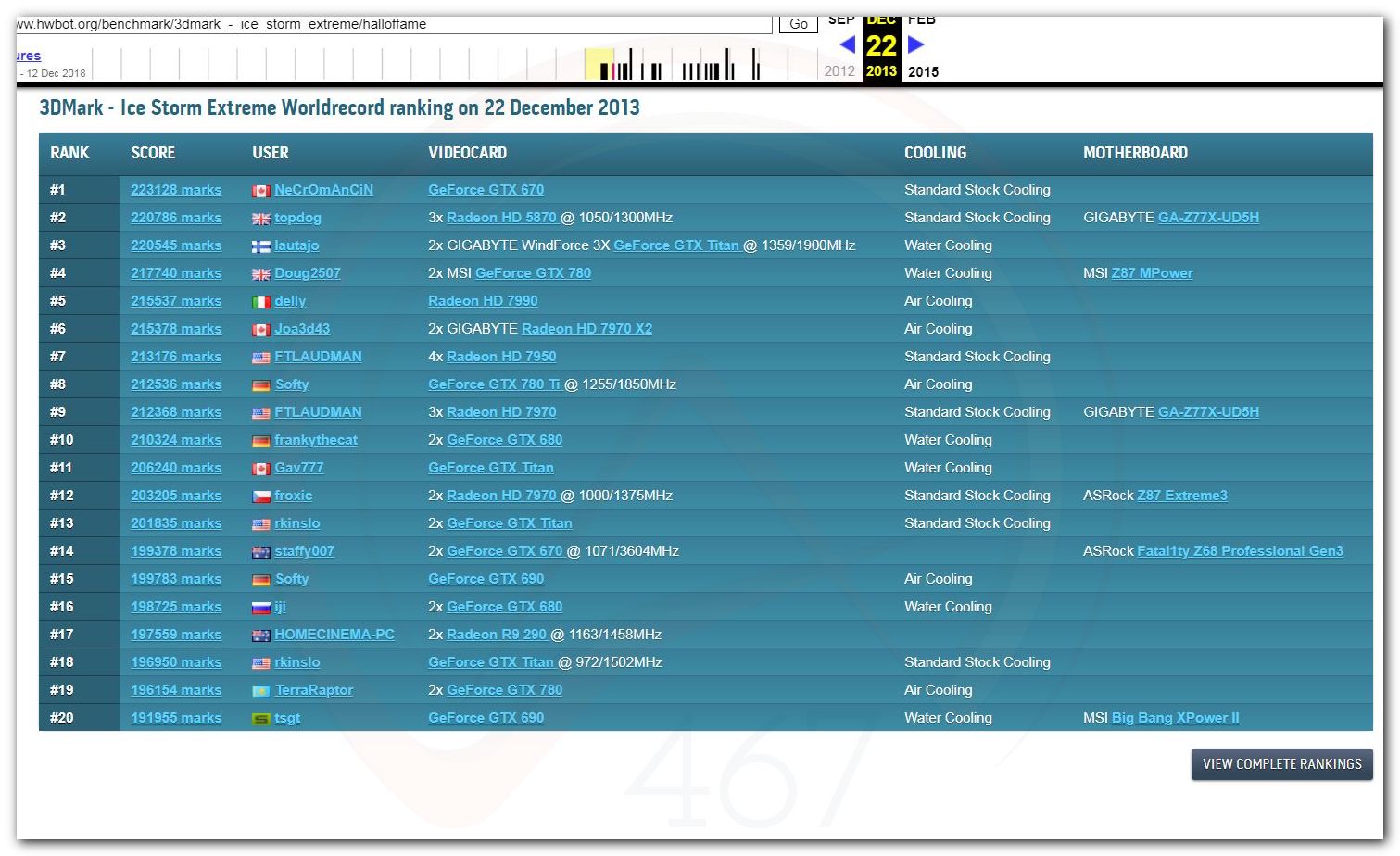Click the US flag in rank #7 row

(261, 358)
